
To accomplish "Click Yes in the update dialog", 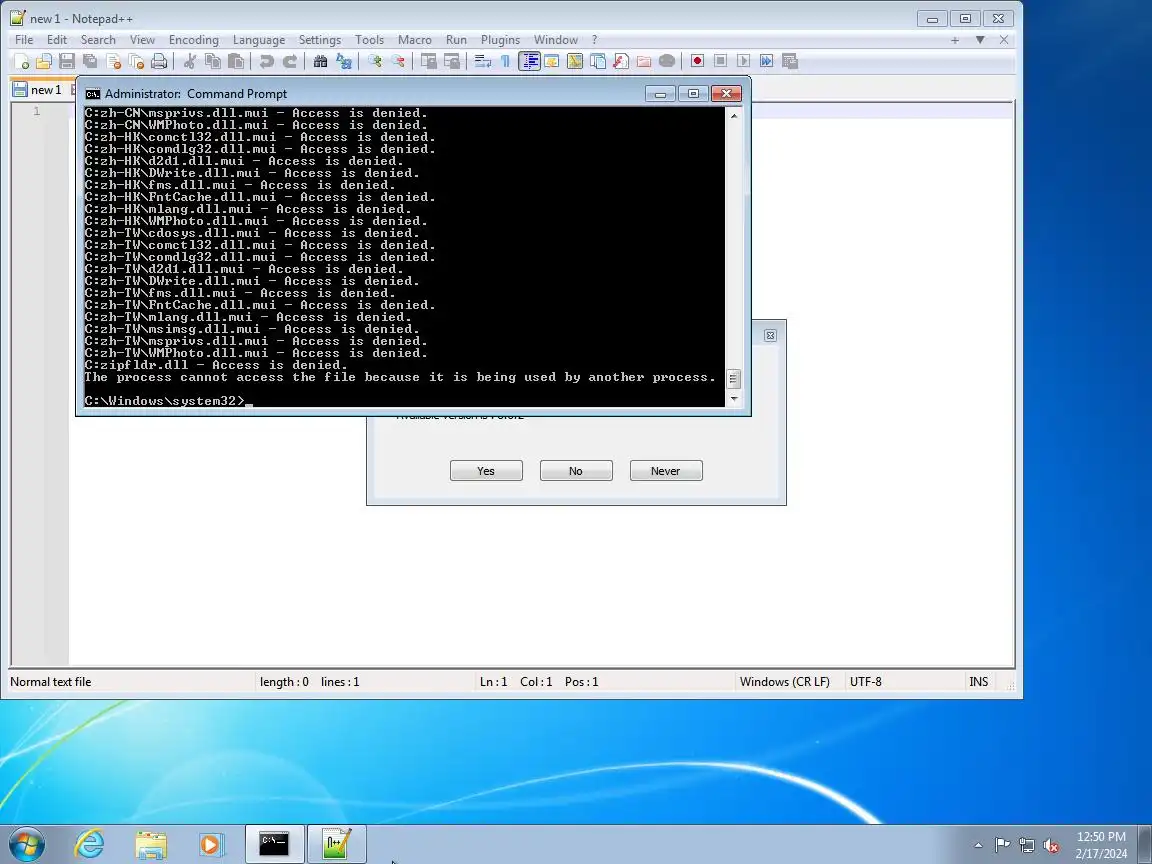I will pyautogui.click(x=486, y=471).
